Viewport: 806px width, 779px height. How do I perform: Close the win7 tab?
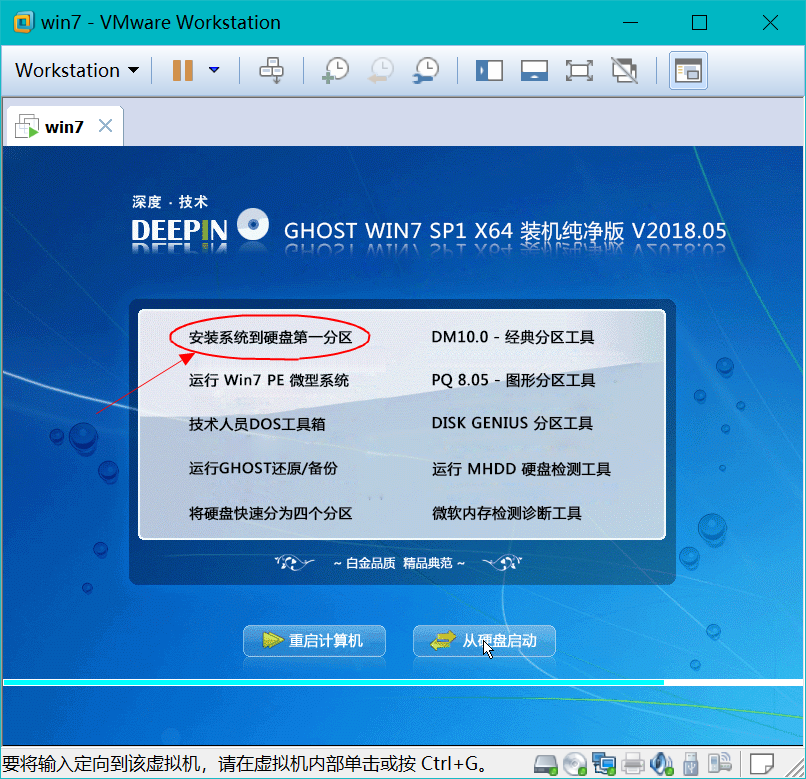click(105, 125)
